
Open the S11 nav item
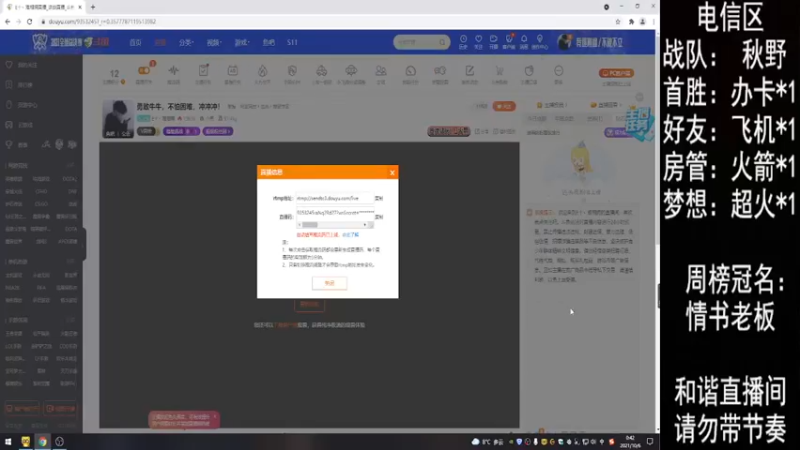tap(292, 42)
